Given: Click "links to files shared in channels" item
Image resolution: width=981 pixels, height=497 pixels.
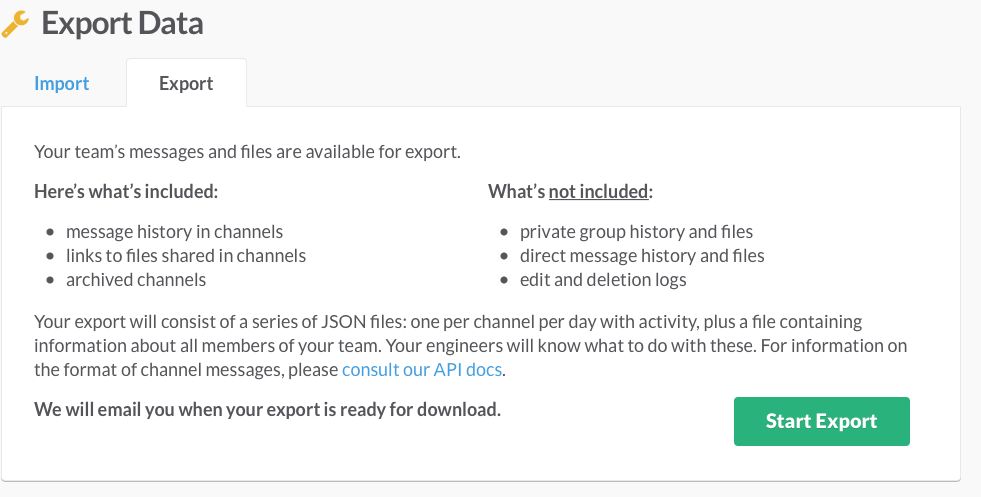Looking at the screenshot, I should pos(186,256).
